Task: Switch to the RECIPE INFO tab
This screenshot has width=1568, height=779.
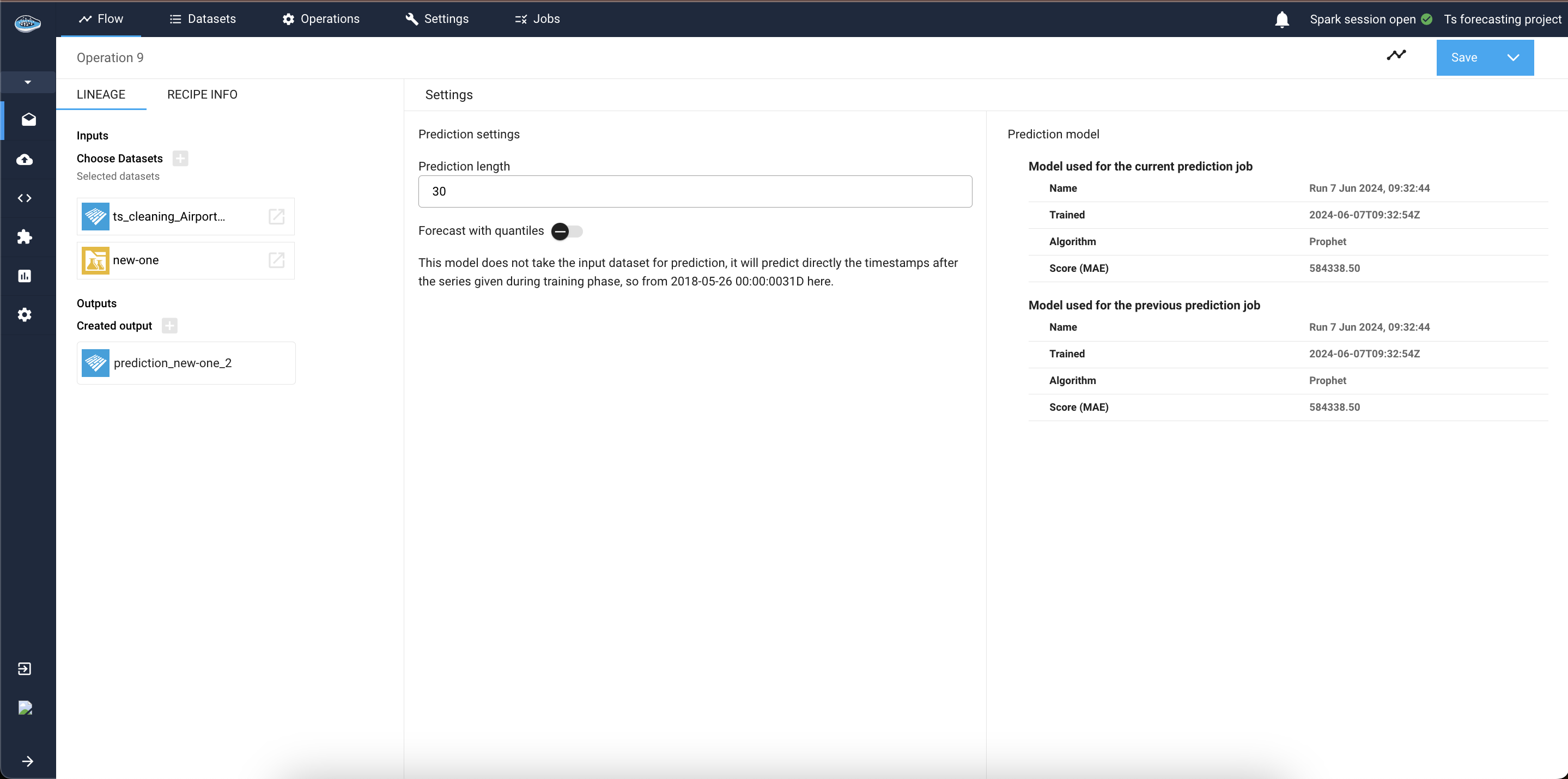Action: [x=202, y=94]
